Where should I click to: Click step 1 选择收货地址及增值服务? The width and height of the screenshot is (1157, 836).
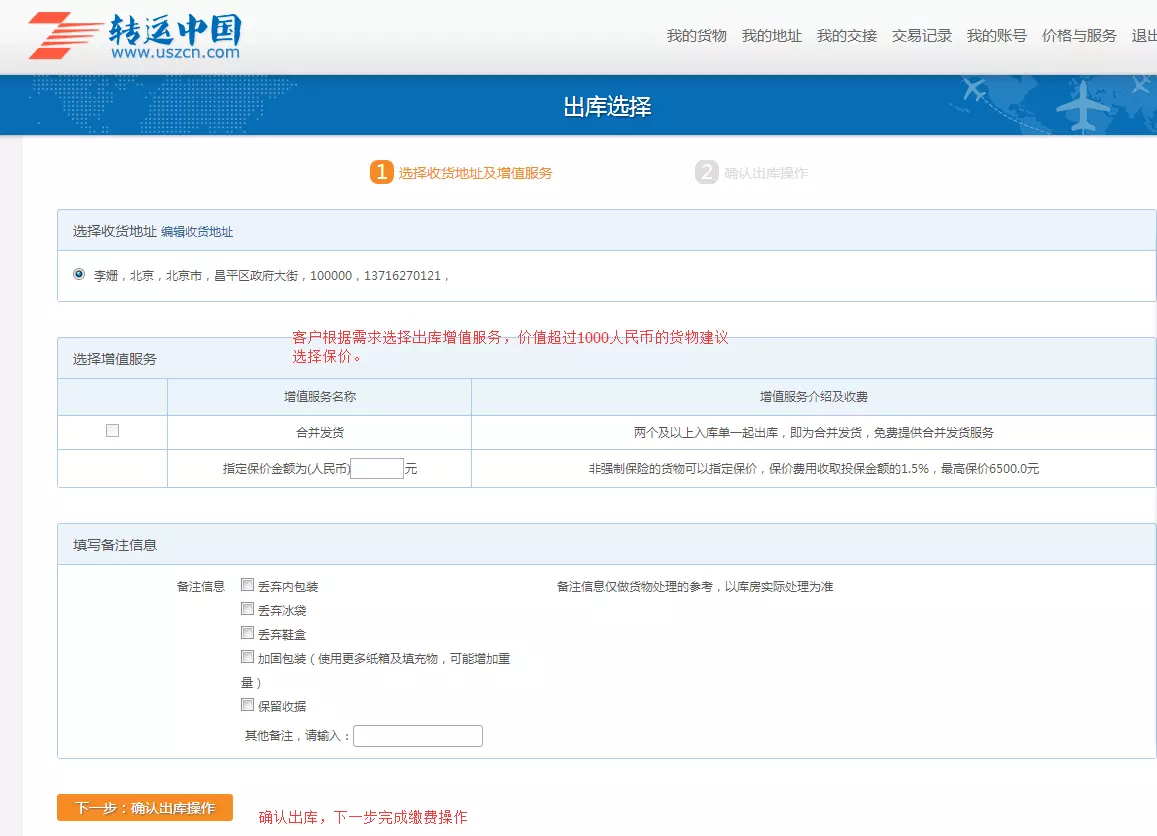pyautogui.click(x=461, y=173)
